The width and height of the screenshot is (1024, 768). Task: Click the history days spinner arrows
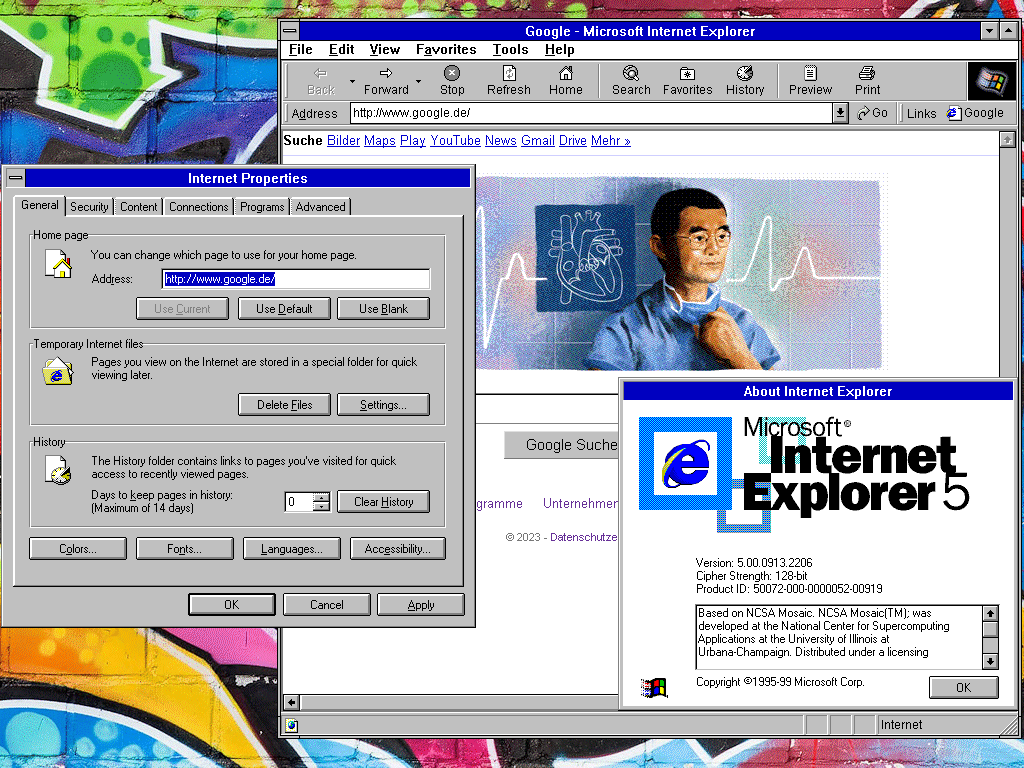pos(321,502)
